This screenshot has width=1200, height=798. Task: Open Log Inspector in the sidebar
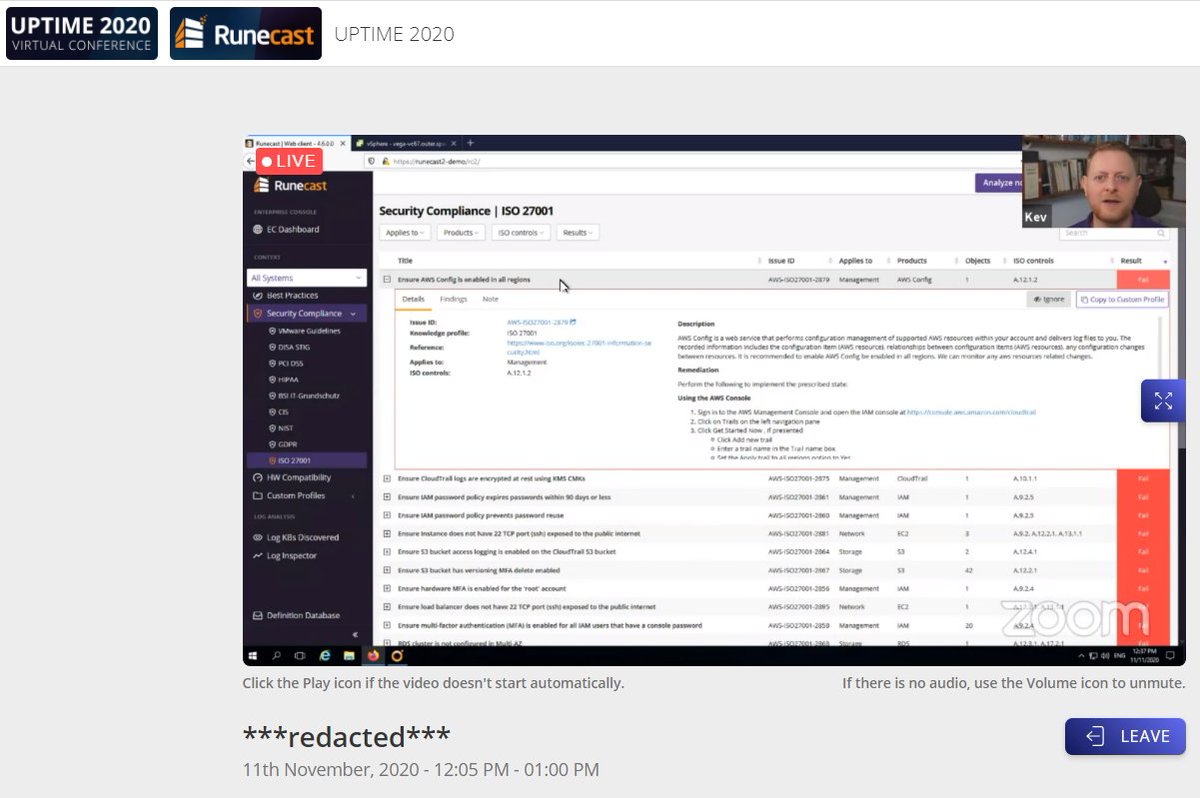point(284,555)
